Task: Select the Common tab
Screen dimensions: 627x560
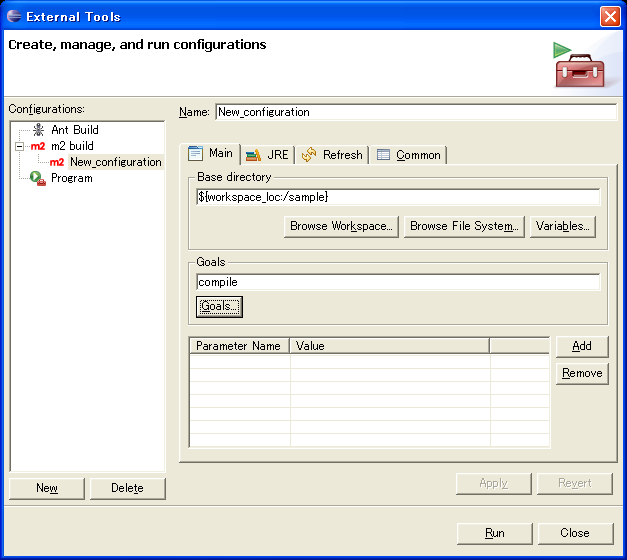Action: point(409,155)
